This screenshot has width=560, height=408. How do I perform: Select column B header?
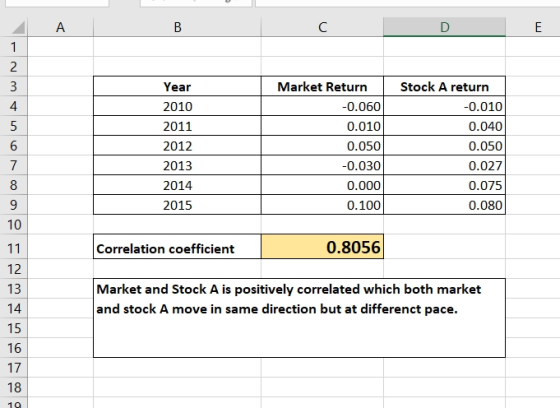pyautogui.click(x=177, y=27)
